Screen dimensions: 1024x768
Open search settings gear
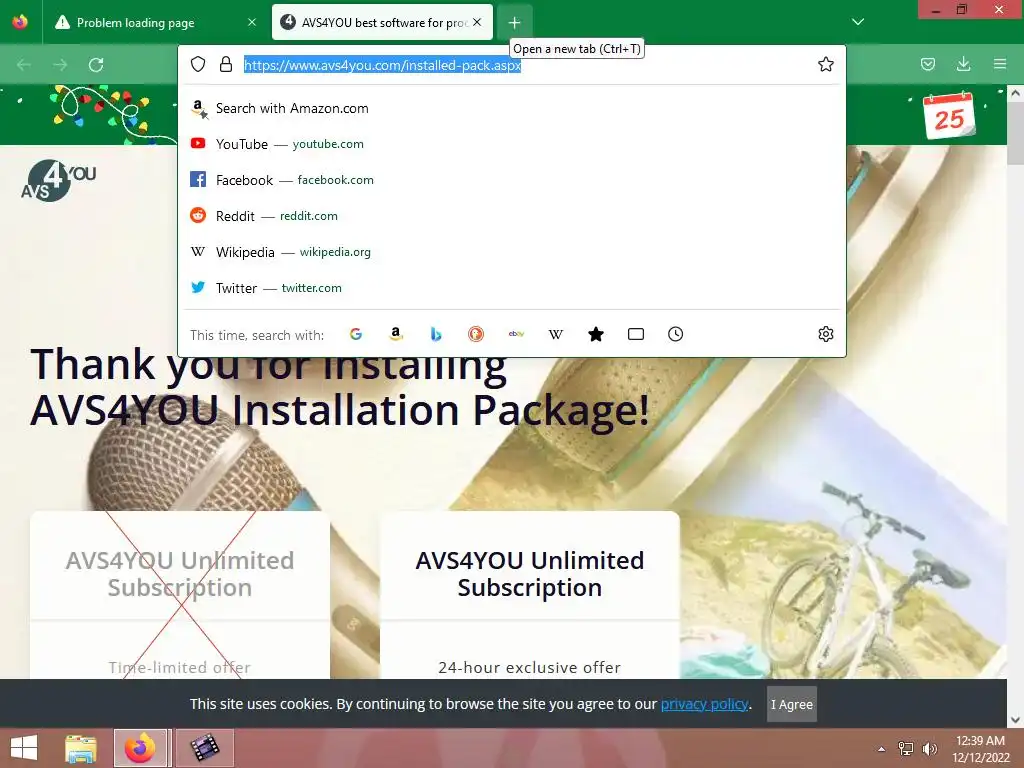point(825,334)
